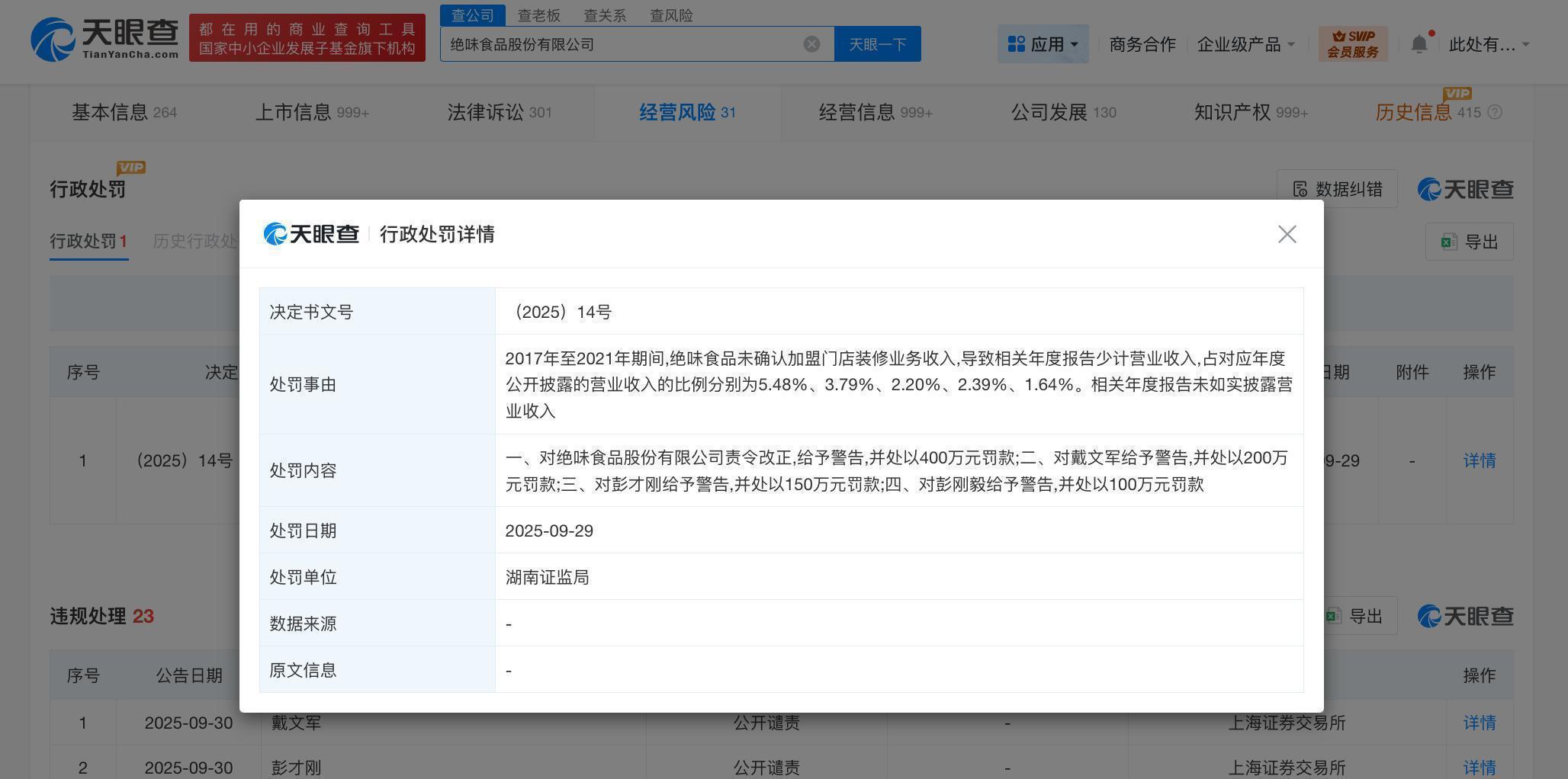Viewport: 1568px width, 779px height.
Task: Open the user account dropdown
Action: pos(1489,44)
